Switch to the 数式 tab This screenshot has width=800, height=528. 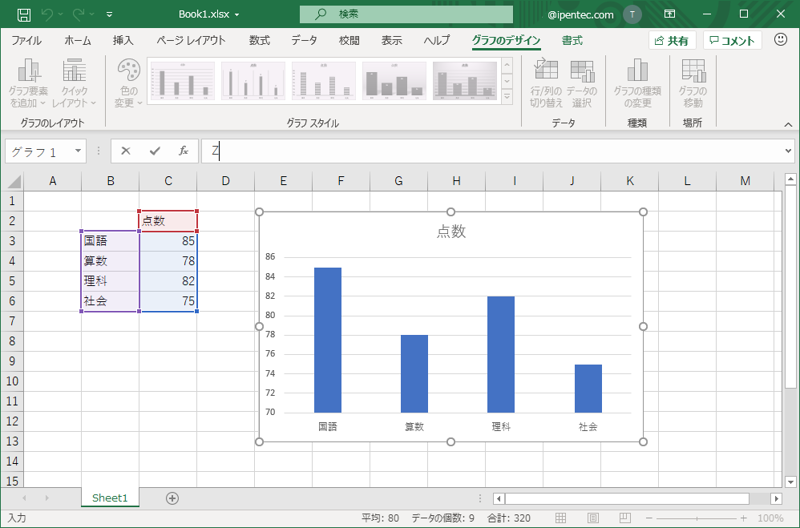coord(260,40)
